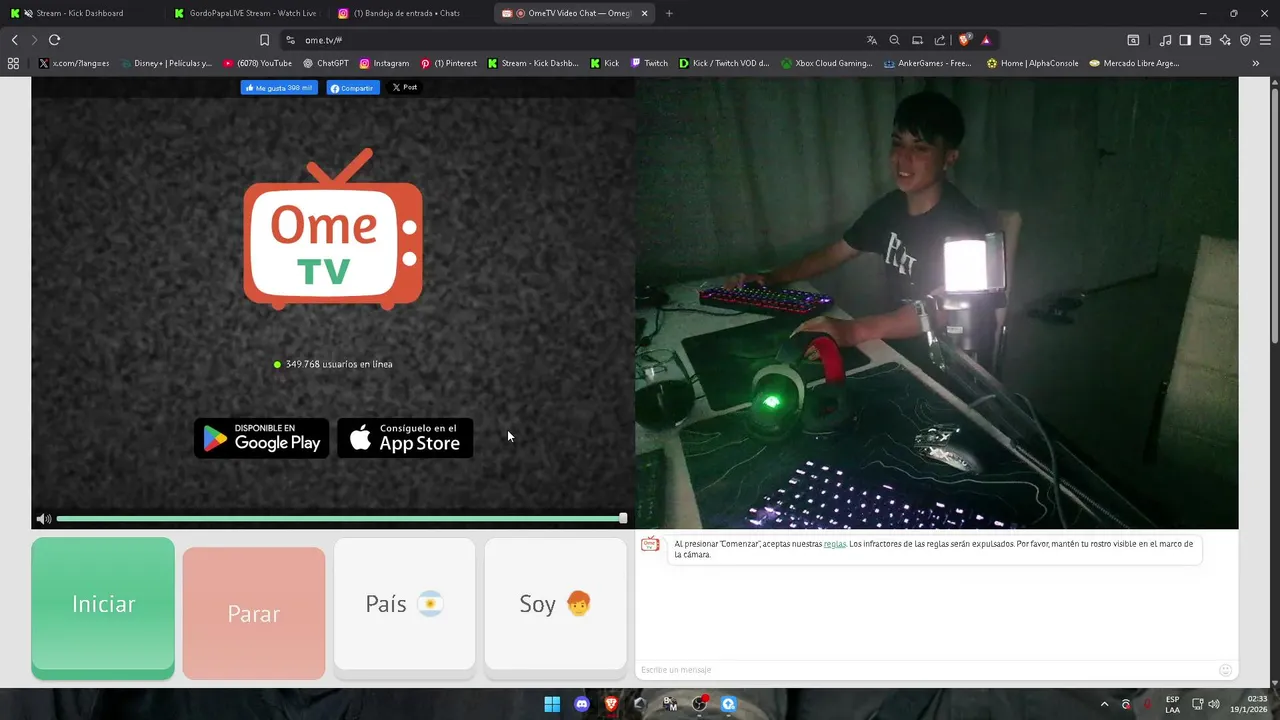Open the App Store download badge
Screen dimensions: 1280x720
(405, 438)
